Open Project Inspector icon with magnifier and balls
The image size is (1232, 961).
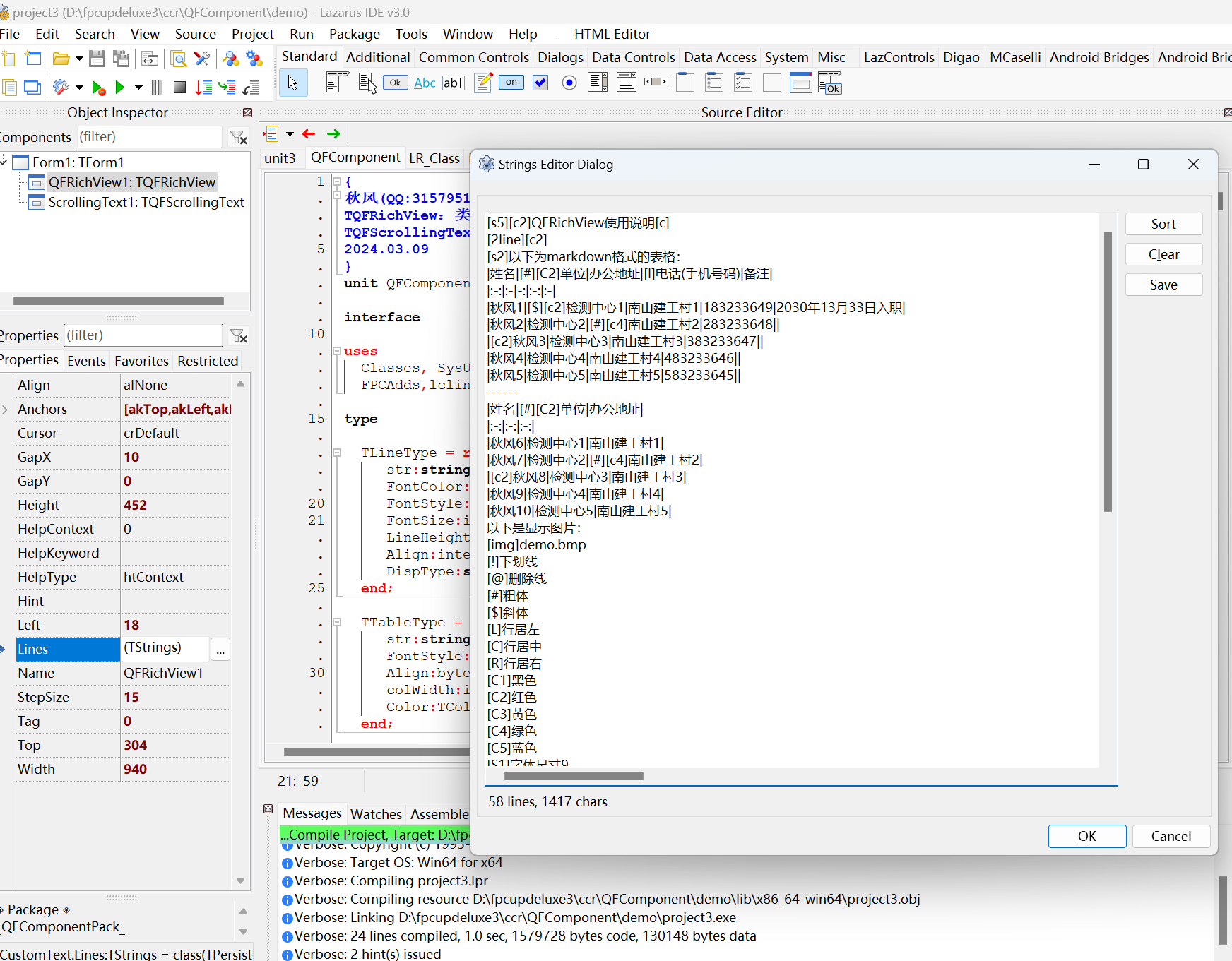pyautogui.click(x=231, y=59)
